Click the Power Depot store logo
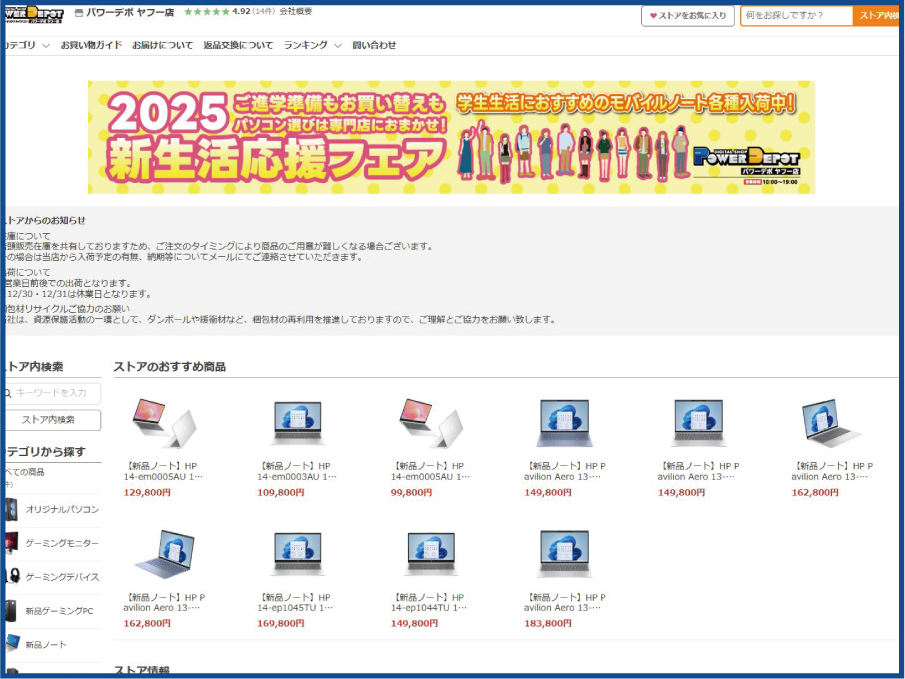Image resolution: width=905 pixels, height=679 pixels. pyautogui.click(x=35, y=15)
